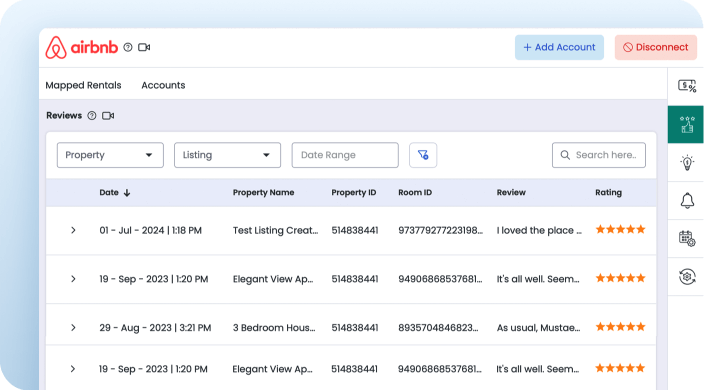Open help icon next to Airbnb logo

[x=128, y=47]
